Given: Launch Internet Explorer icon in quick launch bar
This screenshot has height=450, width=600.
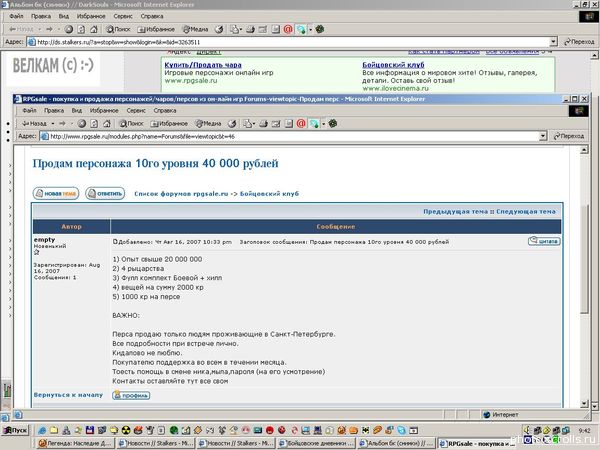Looking at the screenshot, I should [42, 430].
